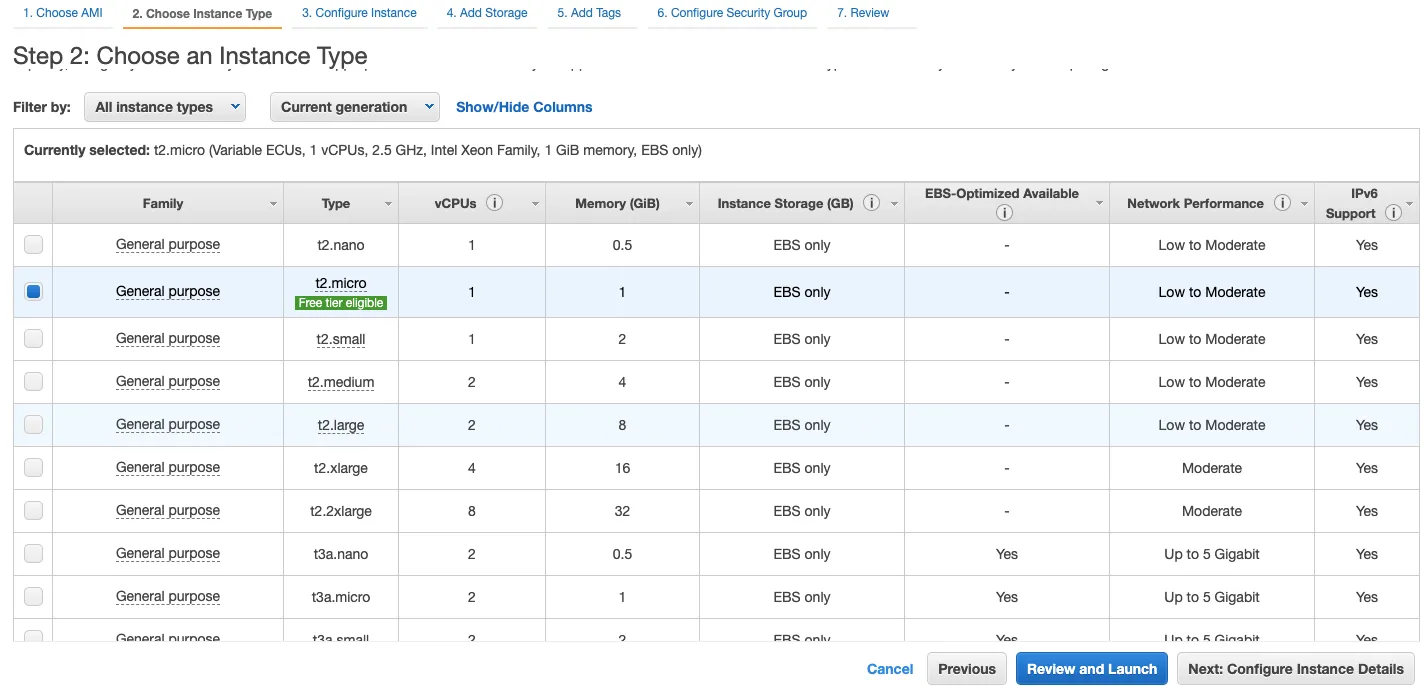Click the Type column sort arrow
1424x686 pixels.
388,204
